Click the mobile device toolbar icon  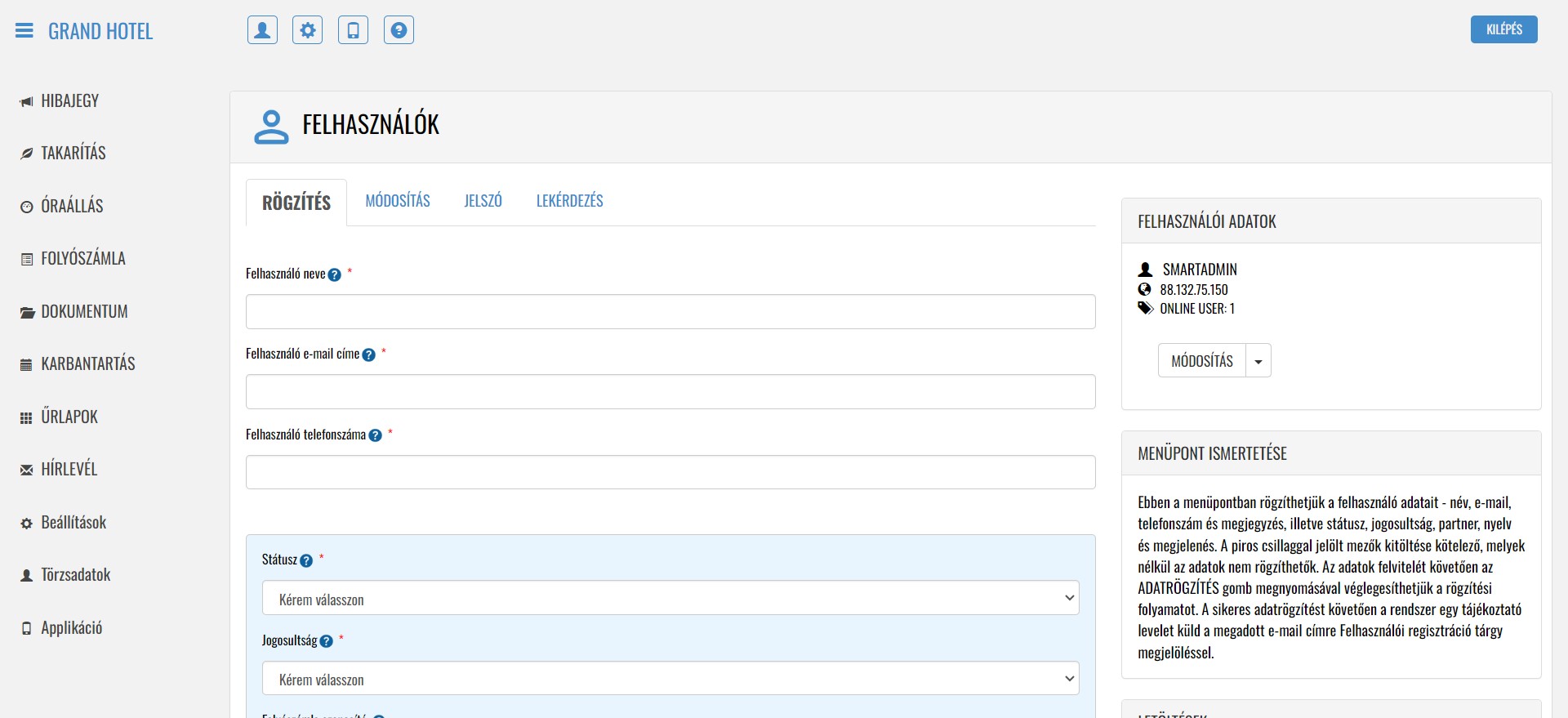click(353, 30)
